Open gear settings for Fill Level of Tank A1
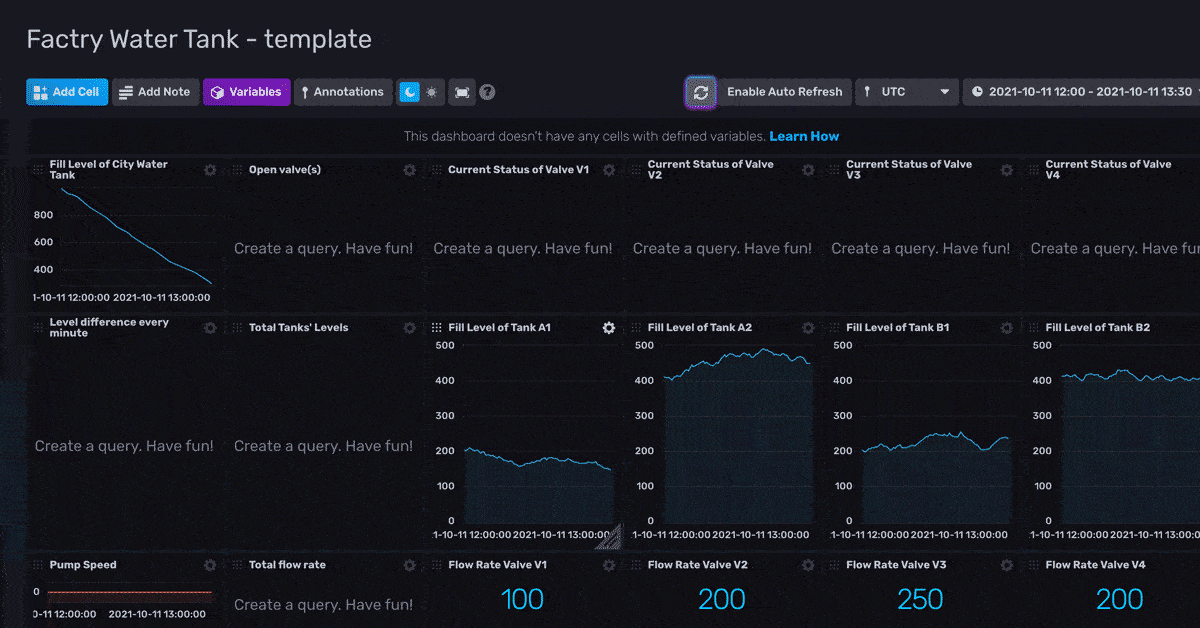 608,328
